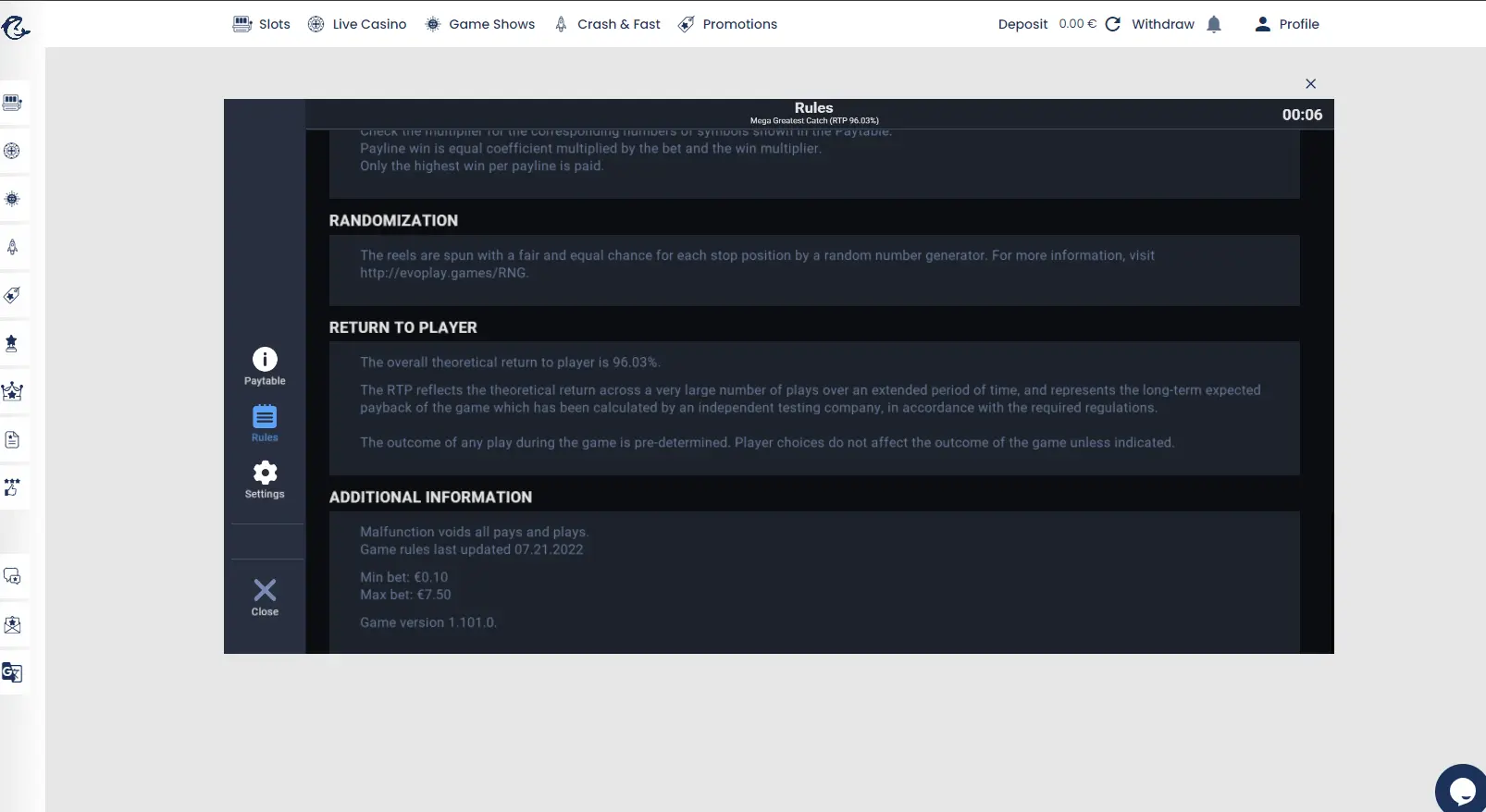Click 'Malfunction voids all pays and plays.' text
The width and height of the screenshot is (1486, 812).
(474, 532)
